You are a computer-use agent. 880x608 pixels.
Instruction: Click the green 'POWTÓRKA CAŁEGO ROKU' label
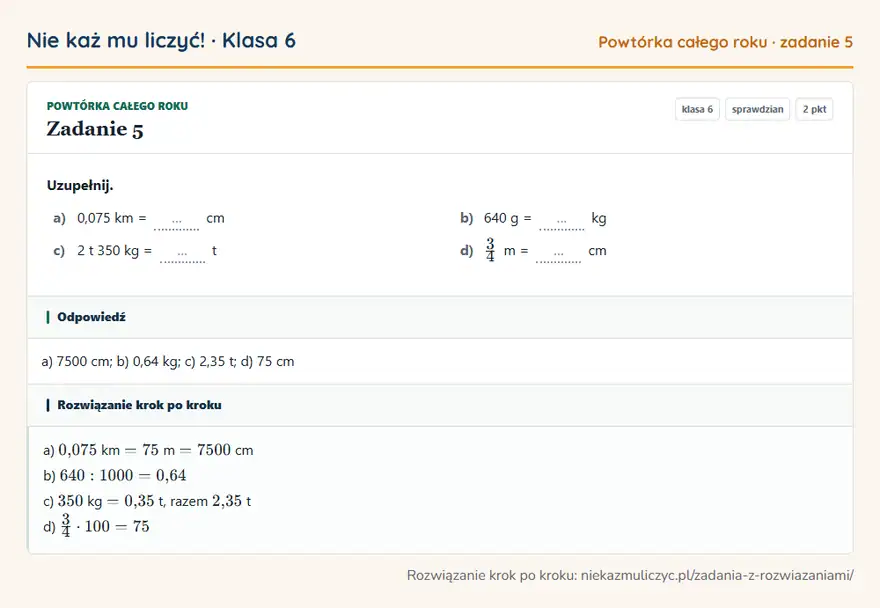[x=117, y=106]
